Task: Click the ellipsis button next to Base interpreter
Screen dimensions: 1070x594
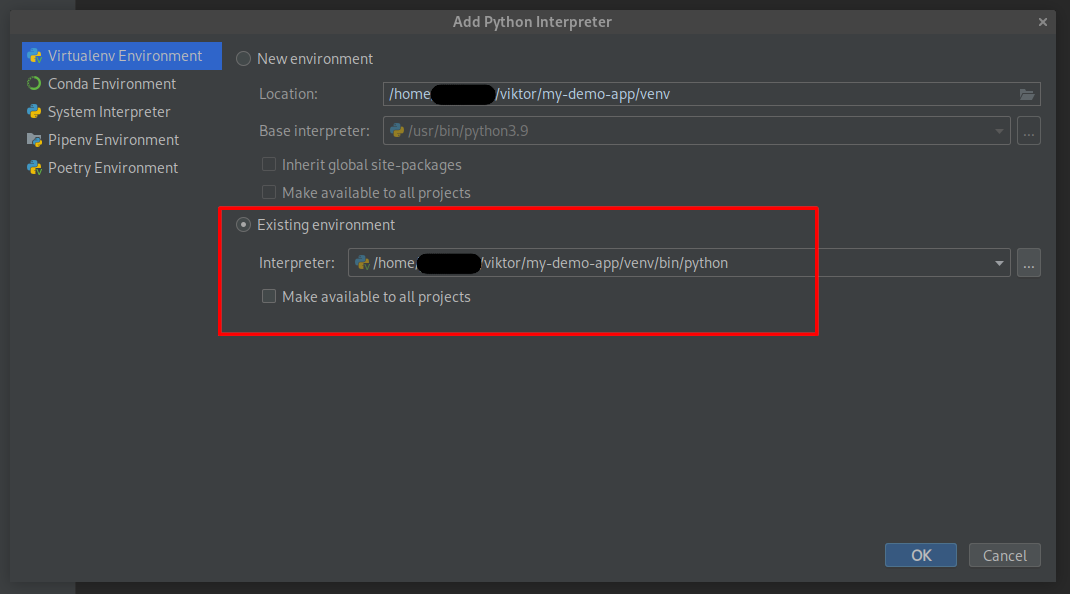Action: tap(1028, 130)
